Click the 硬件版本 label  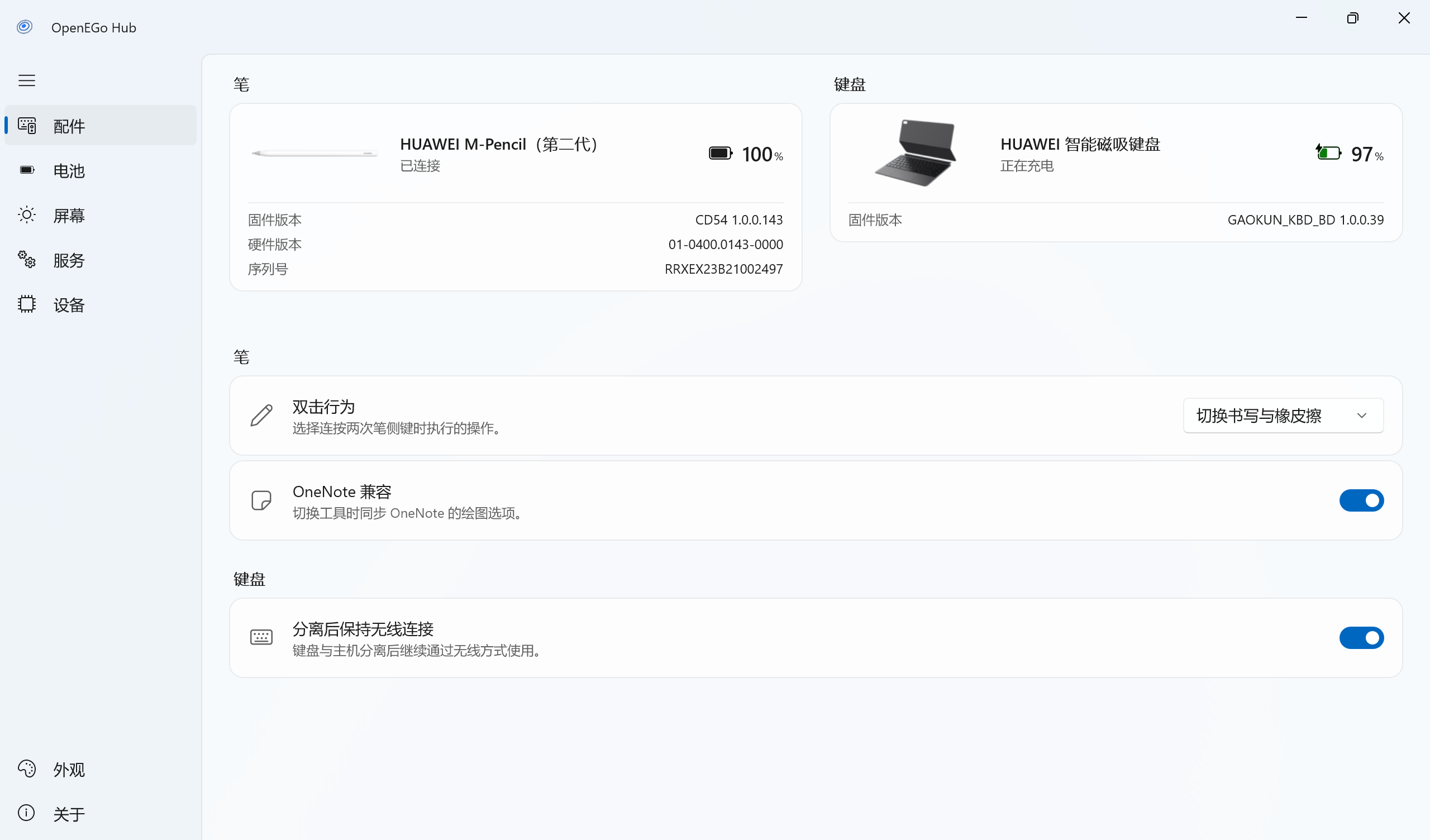(275, 244)
